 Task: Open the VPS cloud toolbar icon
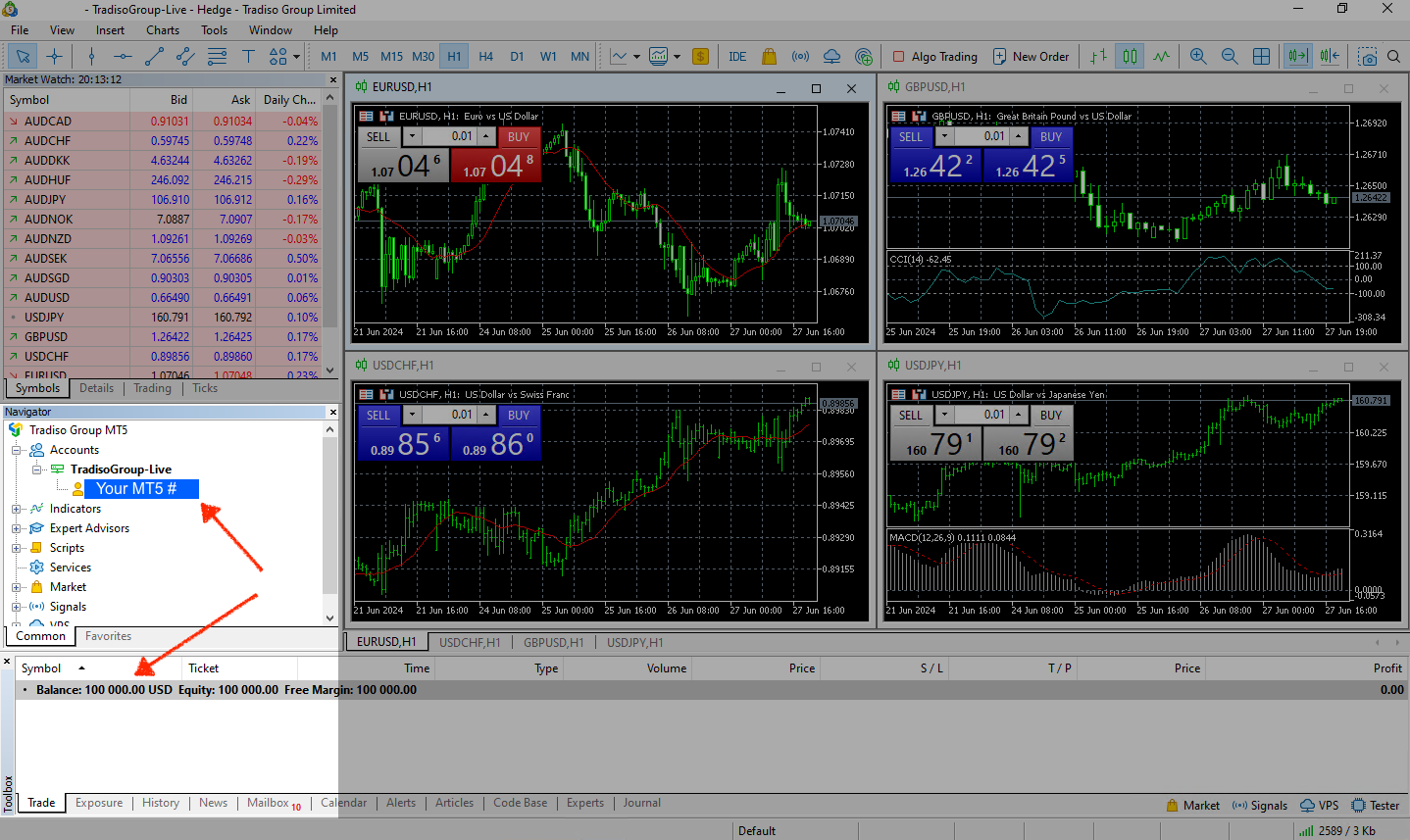click(831, 56)
